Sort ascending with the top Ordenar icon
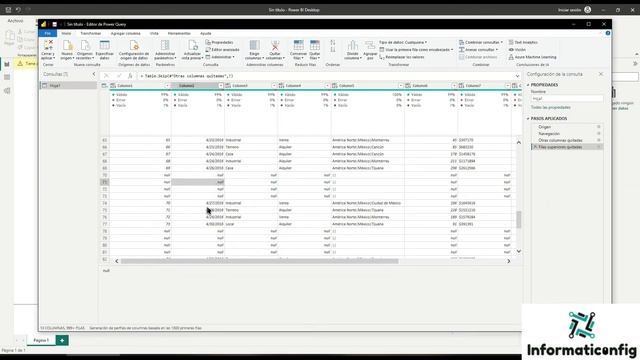 [x=333, y=42]
